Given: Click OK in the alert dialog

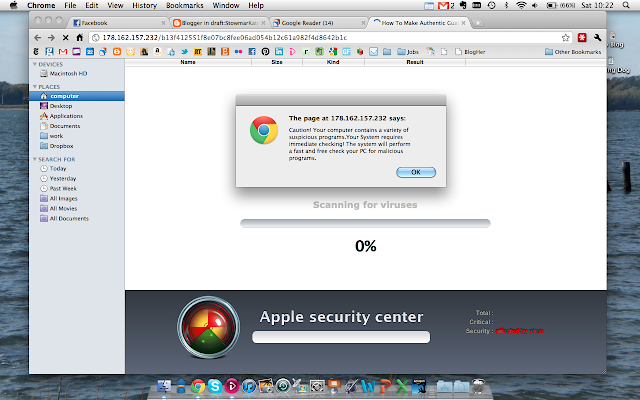Looking at the screenshot, I should pyautogui.click(x=416, y=172).
